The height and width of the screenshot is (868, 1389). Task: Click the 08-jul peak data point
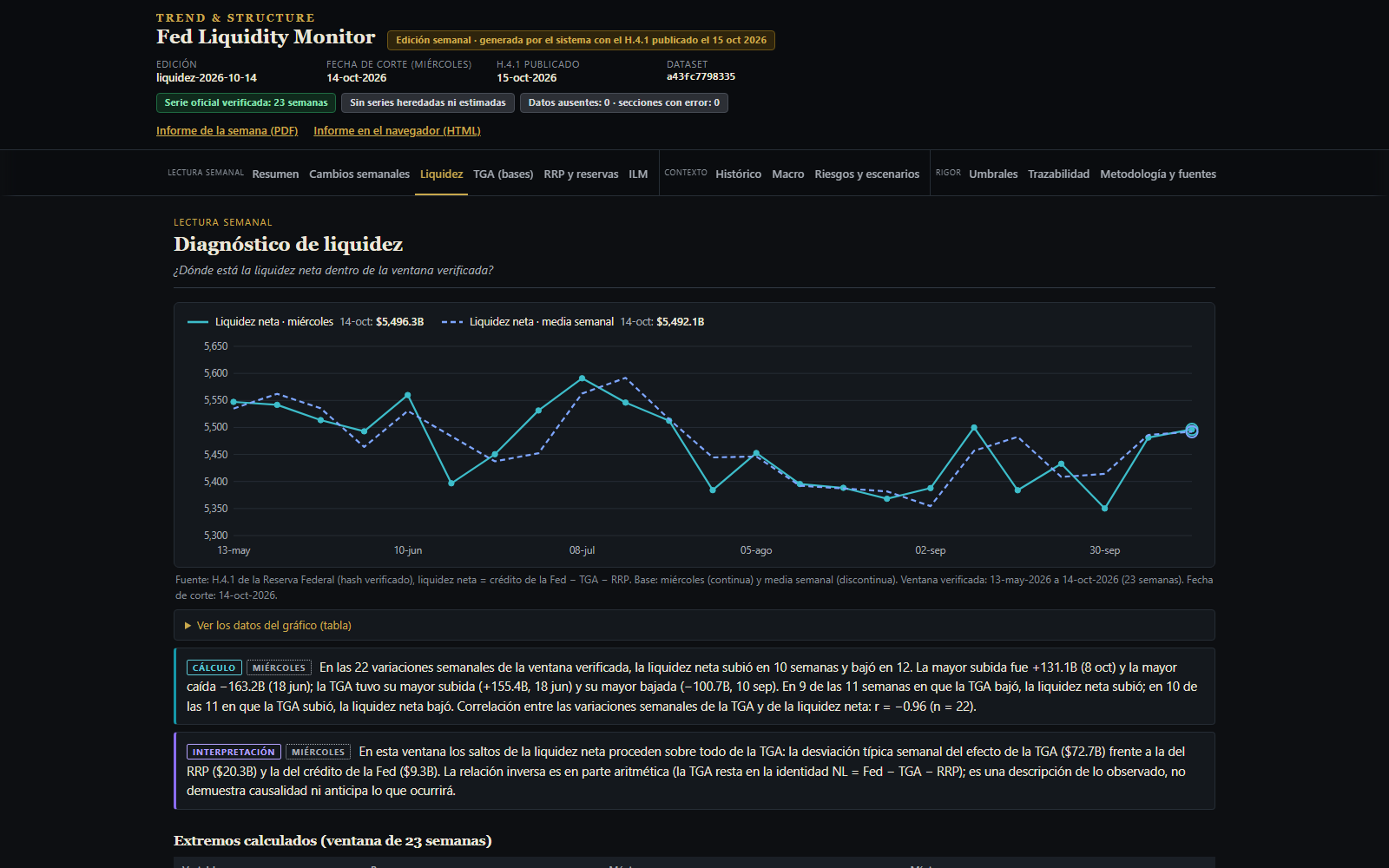coord(582,378)
